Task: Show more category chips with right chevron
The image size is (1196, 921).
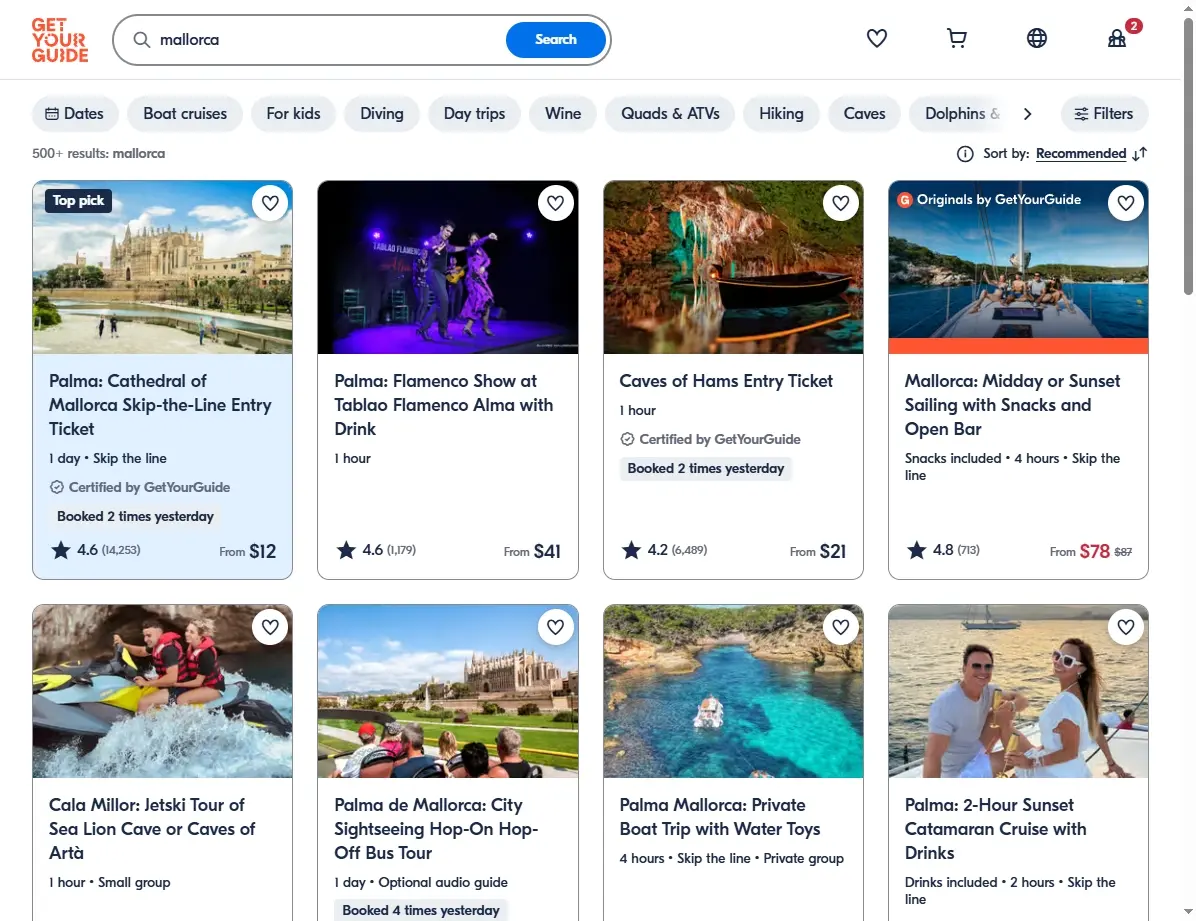Action: coord(1027,114)
